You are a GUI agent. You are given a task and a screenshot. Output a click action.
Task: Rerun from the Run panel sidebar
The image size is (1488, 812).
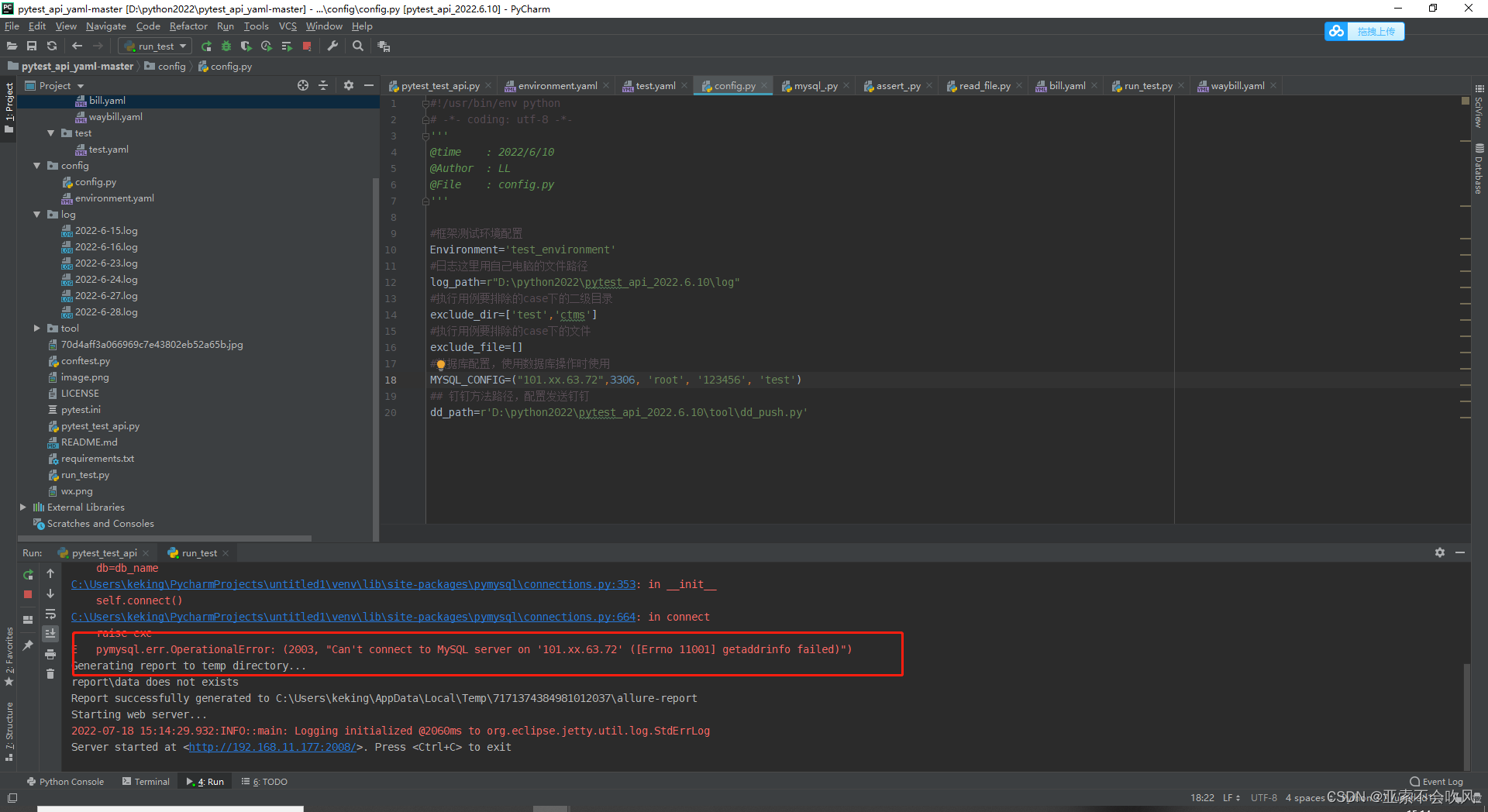tap(28, 575)
